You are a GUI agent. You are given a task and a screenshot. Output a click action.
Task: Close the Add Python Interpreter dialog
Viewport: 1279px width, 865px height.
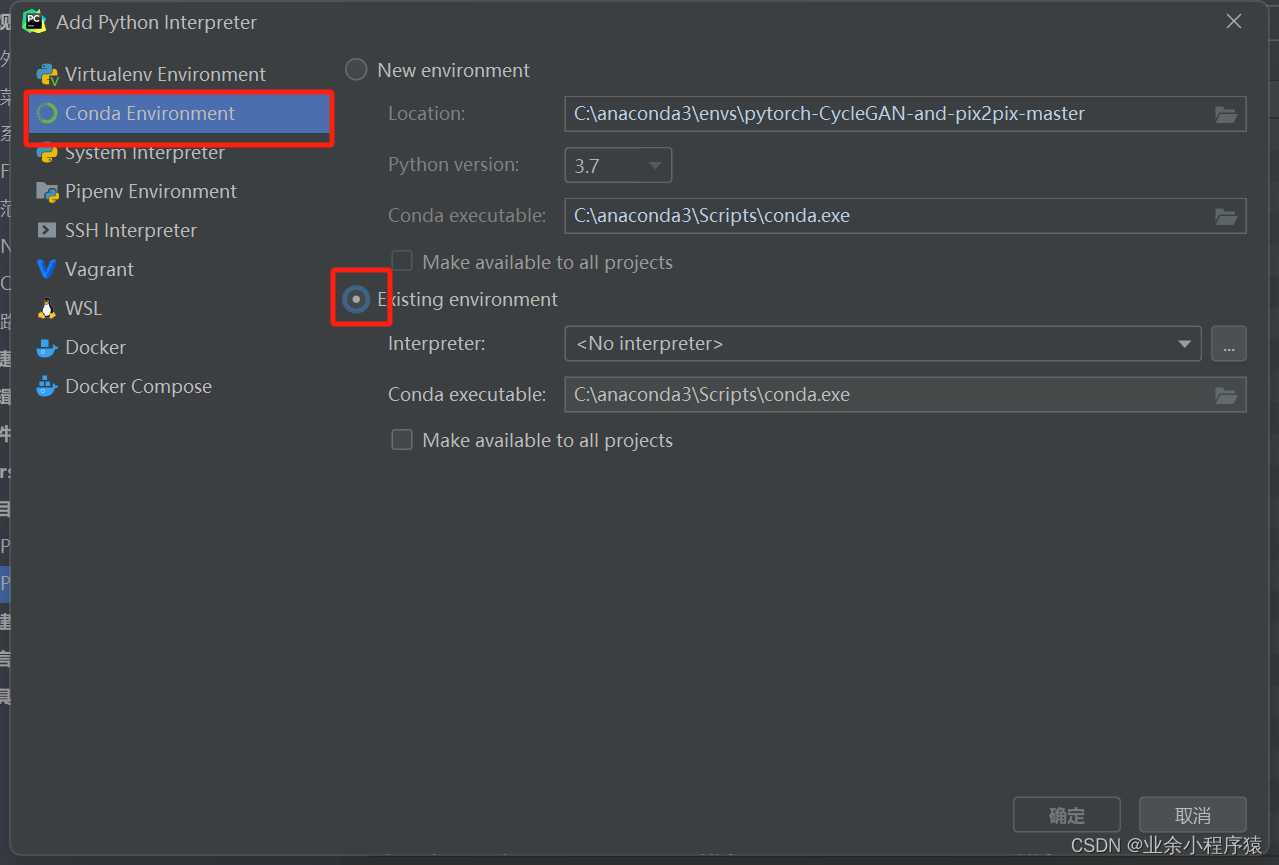click(1234, 21)
